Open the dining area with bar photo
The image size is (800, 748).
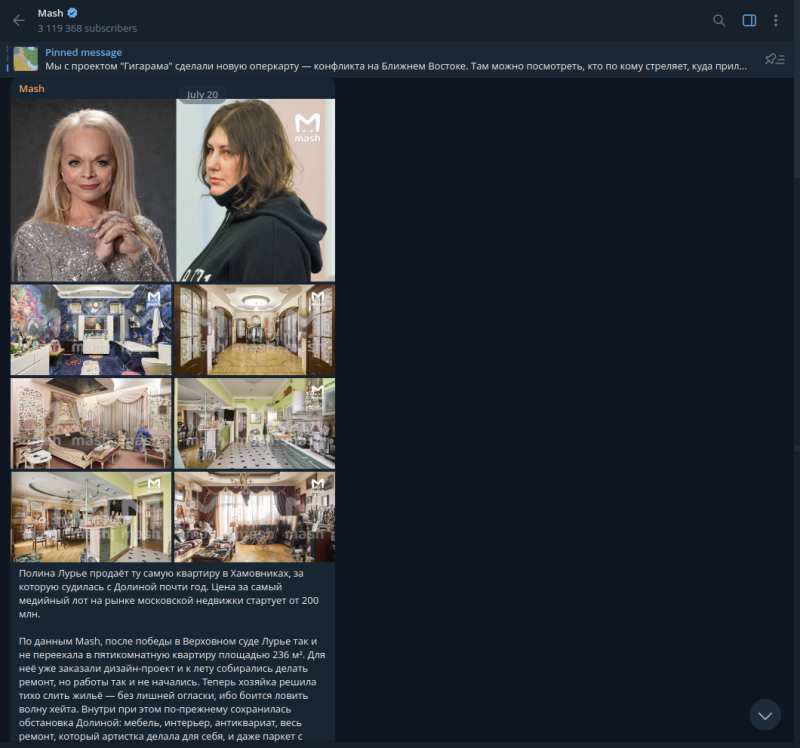(x=91, y=517)
